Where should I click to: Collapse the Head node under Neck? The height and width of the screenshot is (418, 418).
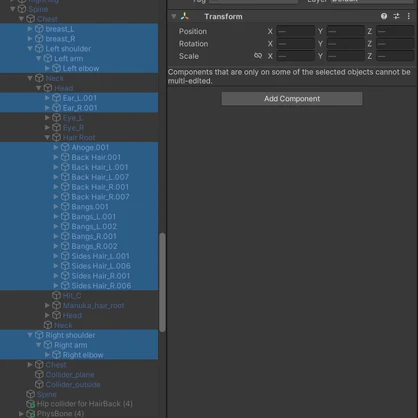click(x=39, y=88)
